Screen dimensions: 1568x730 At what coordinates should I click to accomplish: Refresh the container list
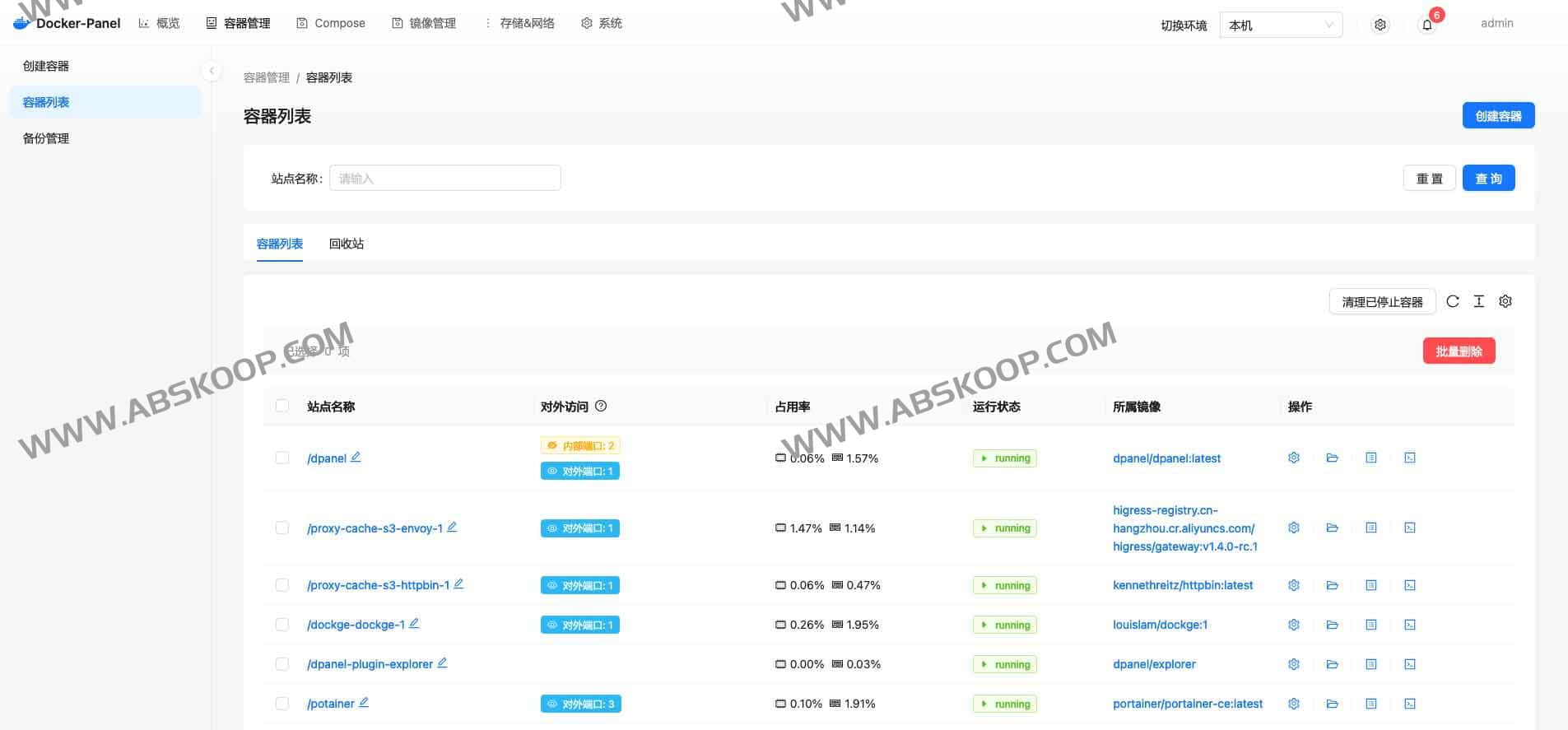click(x=1453, y=301)
